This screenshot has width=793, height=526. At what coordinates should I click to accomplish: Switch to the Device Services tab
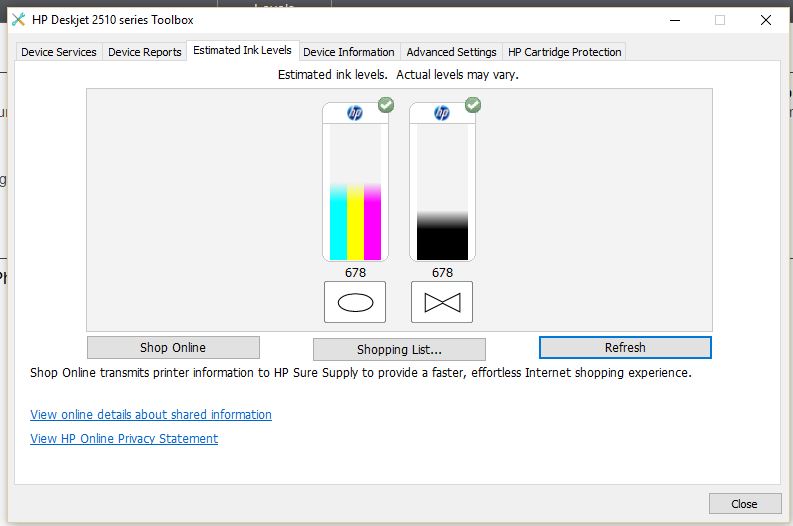(x=59, y=52)
